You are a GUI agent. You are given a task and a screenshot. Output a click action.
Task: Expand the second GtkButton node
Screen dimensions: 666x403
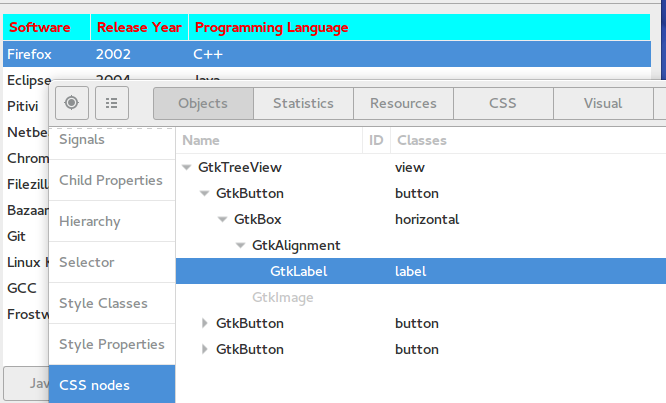coord(205,323)
